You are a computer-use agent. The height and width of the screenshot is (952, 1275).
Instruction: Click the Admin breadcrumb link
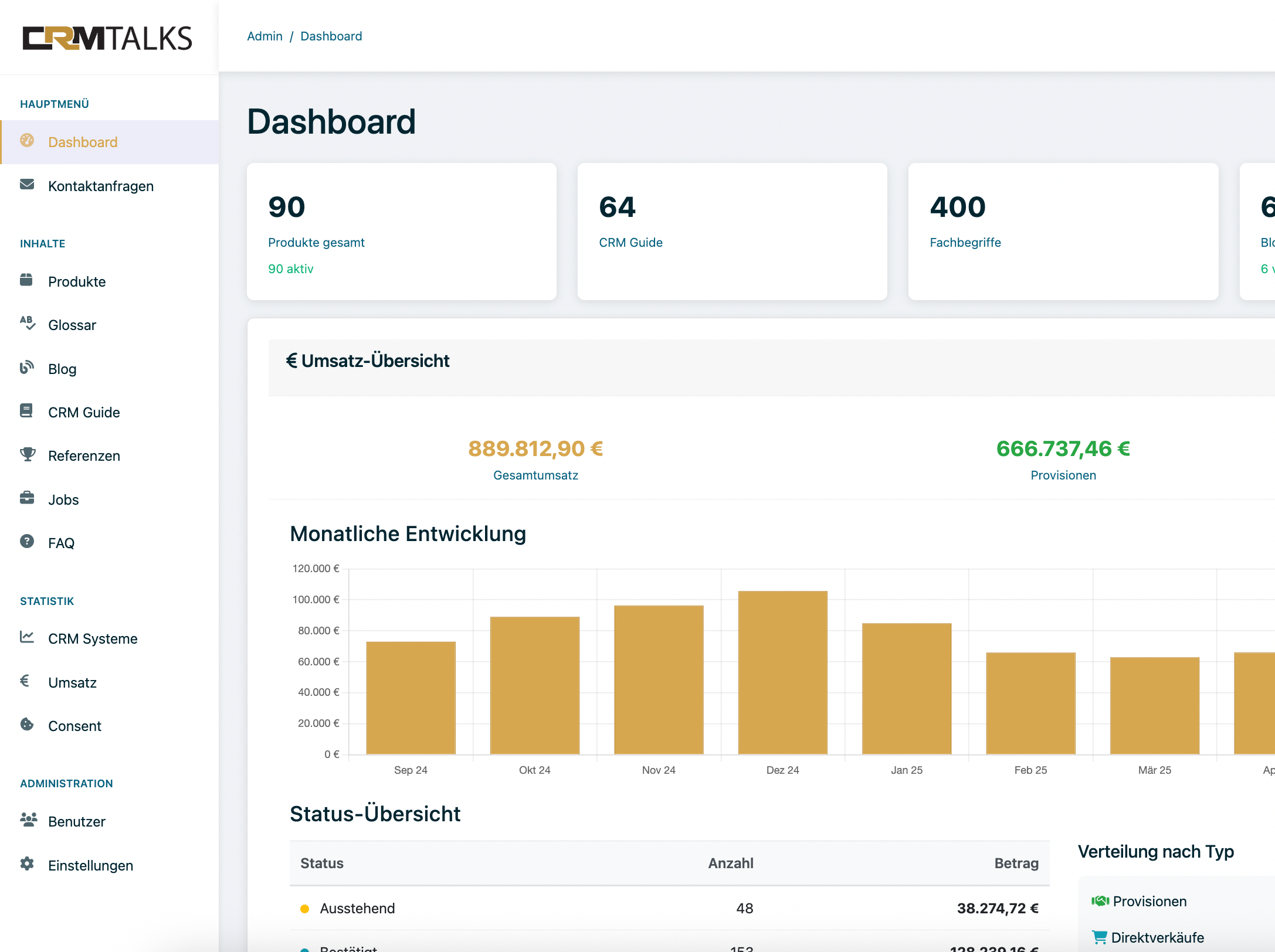click(265, 36)
